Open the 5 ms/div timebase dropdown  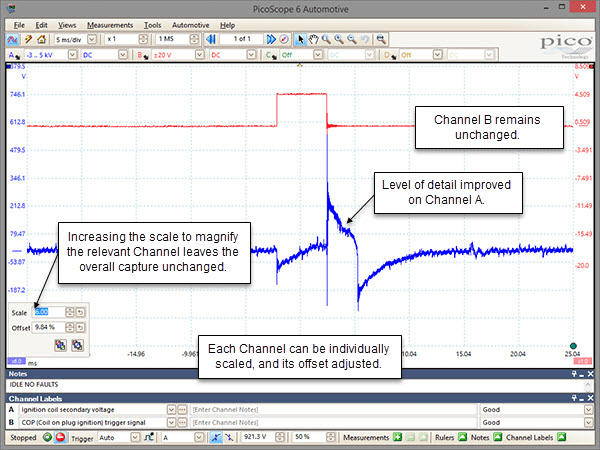pos(92,39)
